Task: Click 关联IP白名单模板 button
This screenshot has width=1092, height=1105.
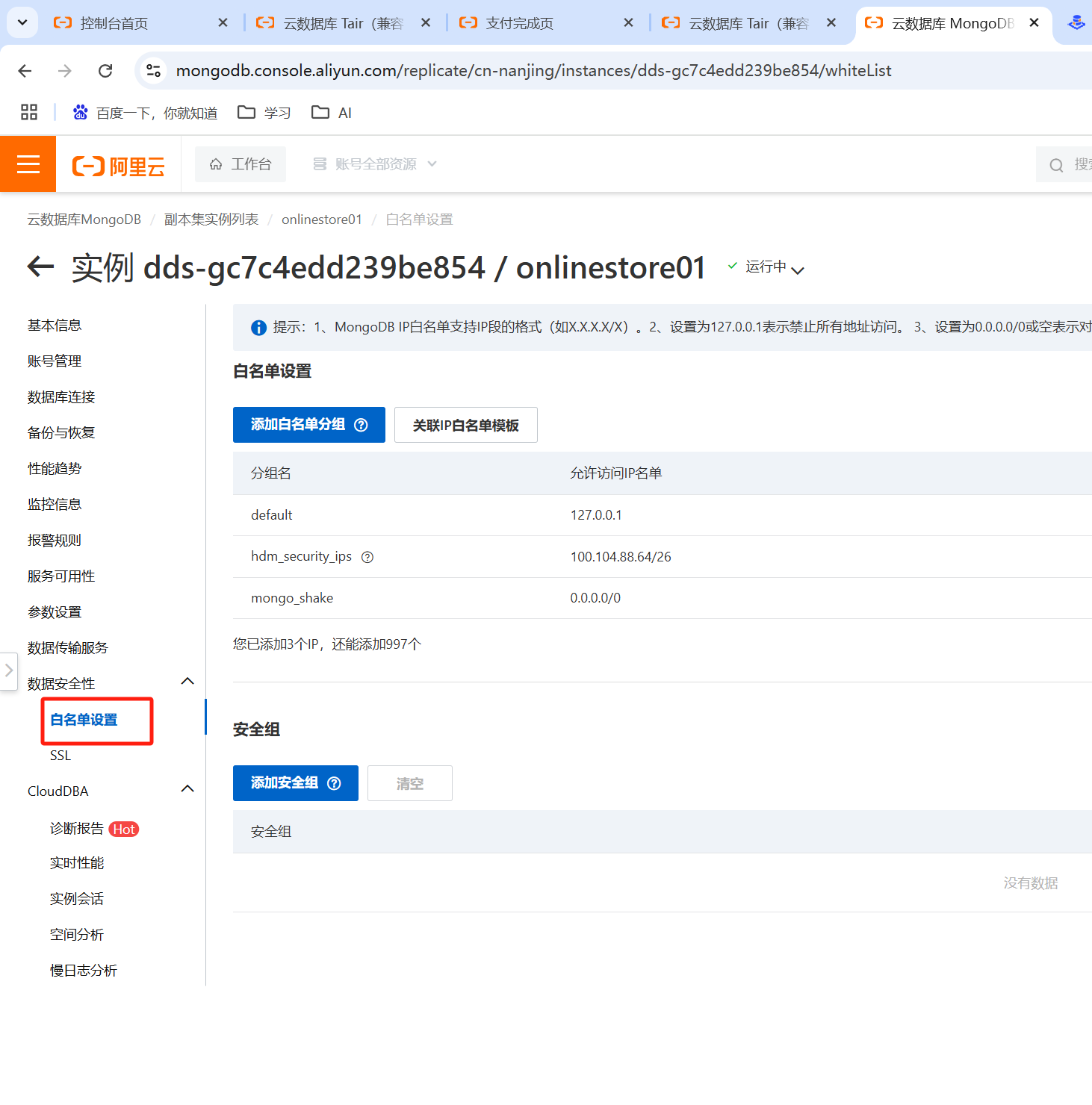Action: click(466, 425)
